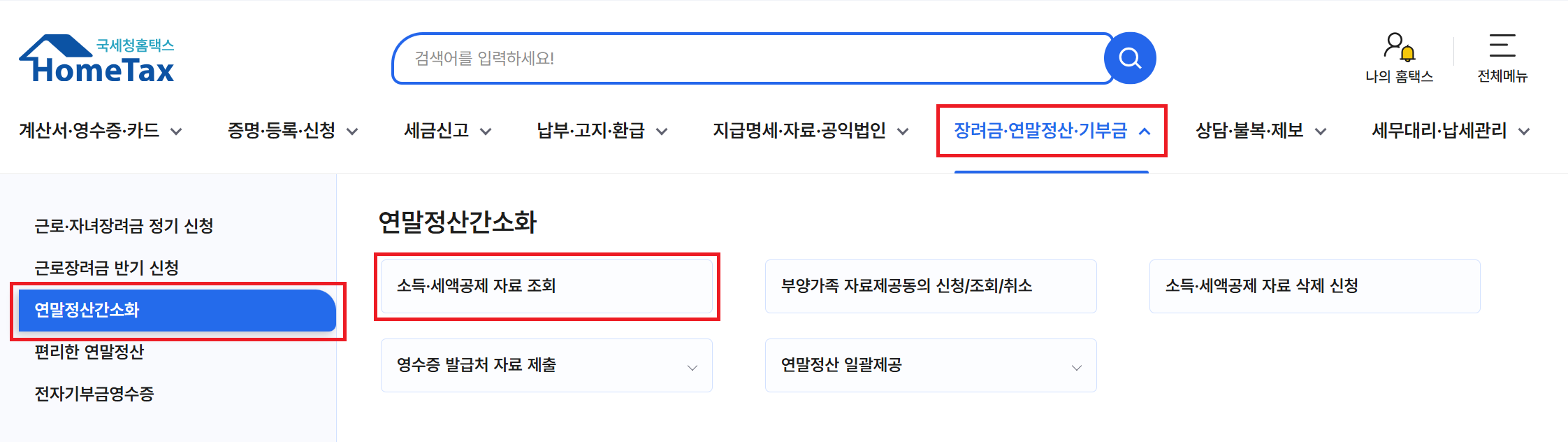
Task: Click 부양가족 자료제공동의 신청/조회/취소
Action: coord(931,286)
